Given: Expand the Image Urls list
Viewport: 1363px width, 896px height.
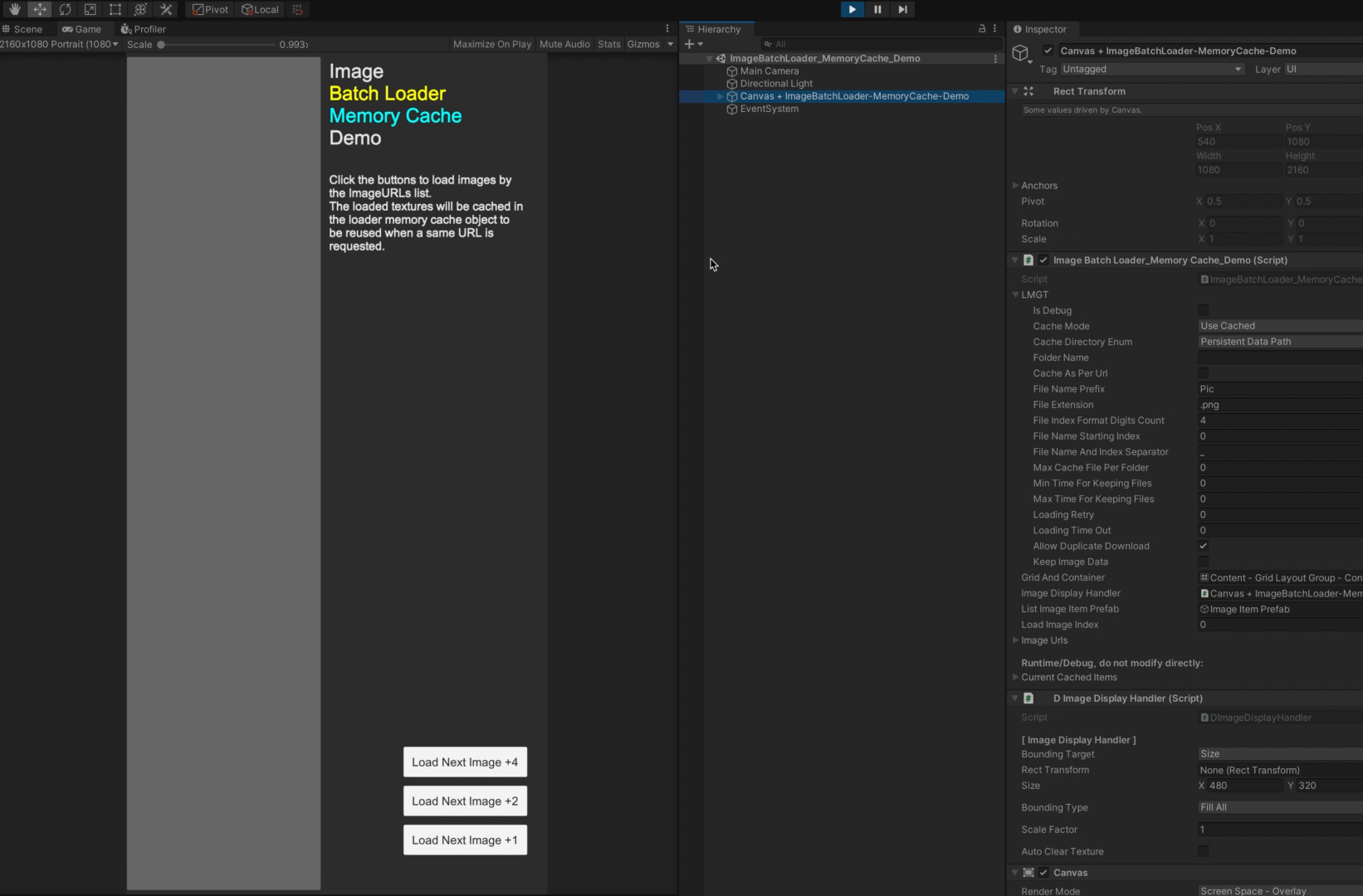Looking at the screenshot, I should point(1015,640).
